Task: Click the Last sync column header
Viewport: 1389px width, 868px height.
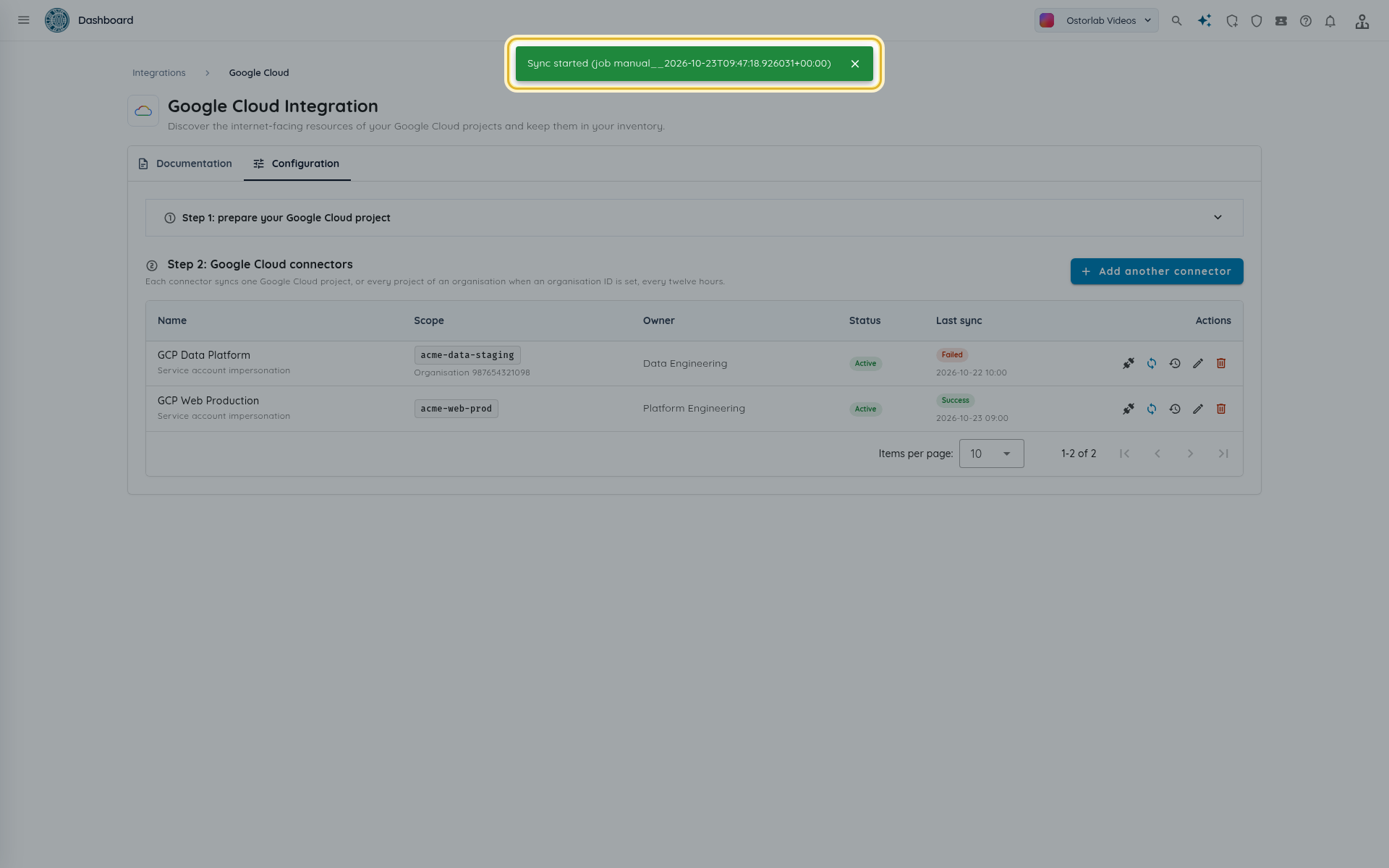Action: pos(959,320)
